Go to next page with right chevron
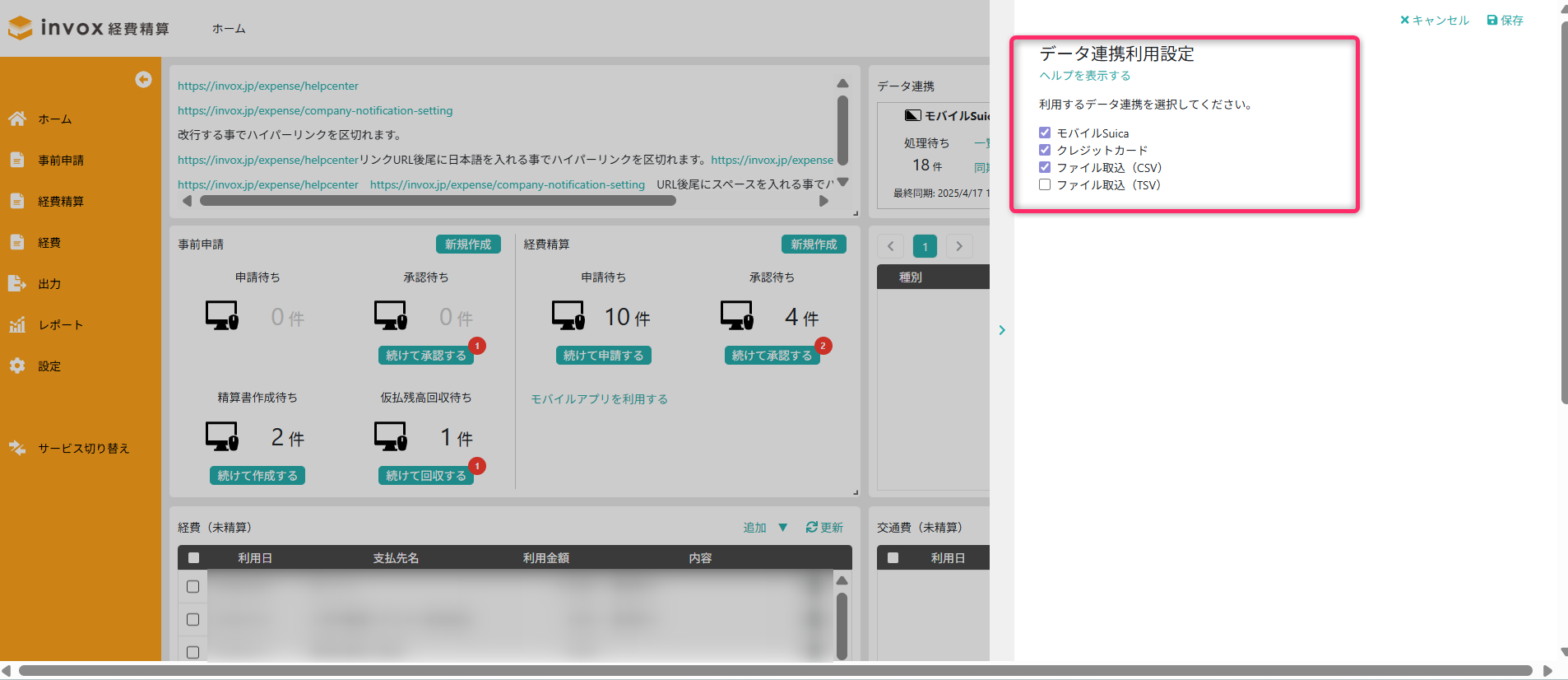1568x680 pixels. (x=959, y=246)
